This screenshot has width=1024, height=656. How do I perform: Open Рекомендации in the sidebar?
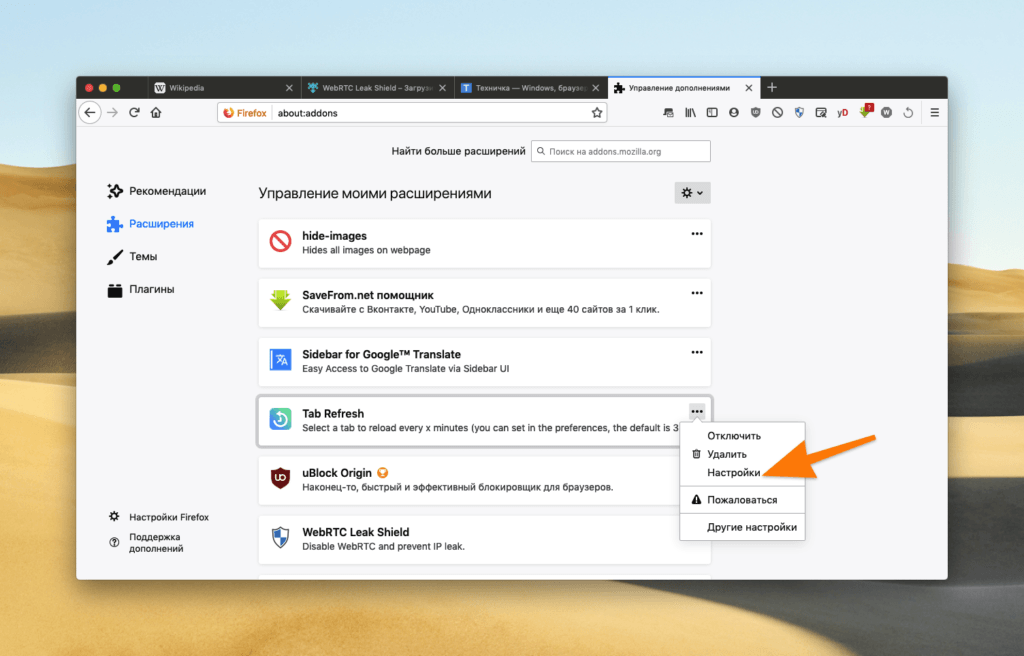pyautogui.click(x=157, y=191)
